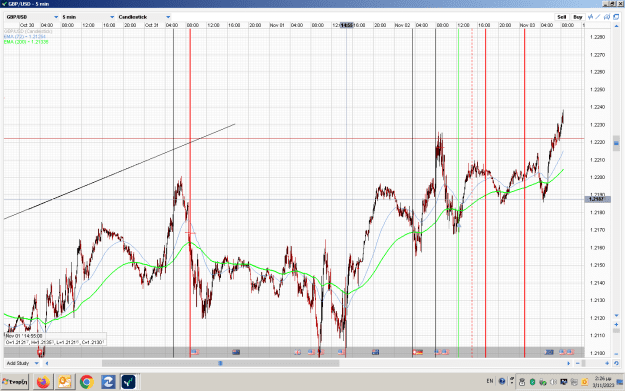625x391 pixels.
Task: Click the vertical zoom plus icon
Action: click(x=616, y=325)
